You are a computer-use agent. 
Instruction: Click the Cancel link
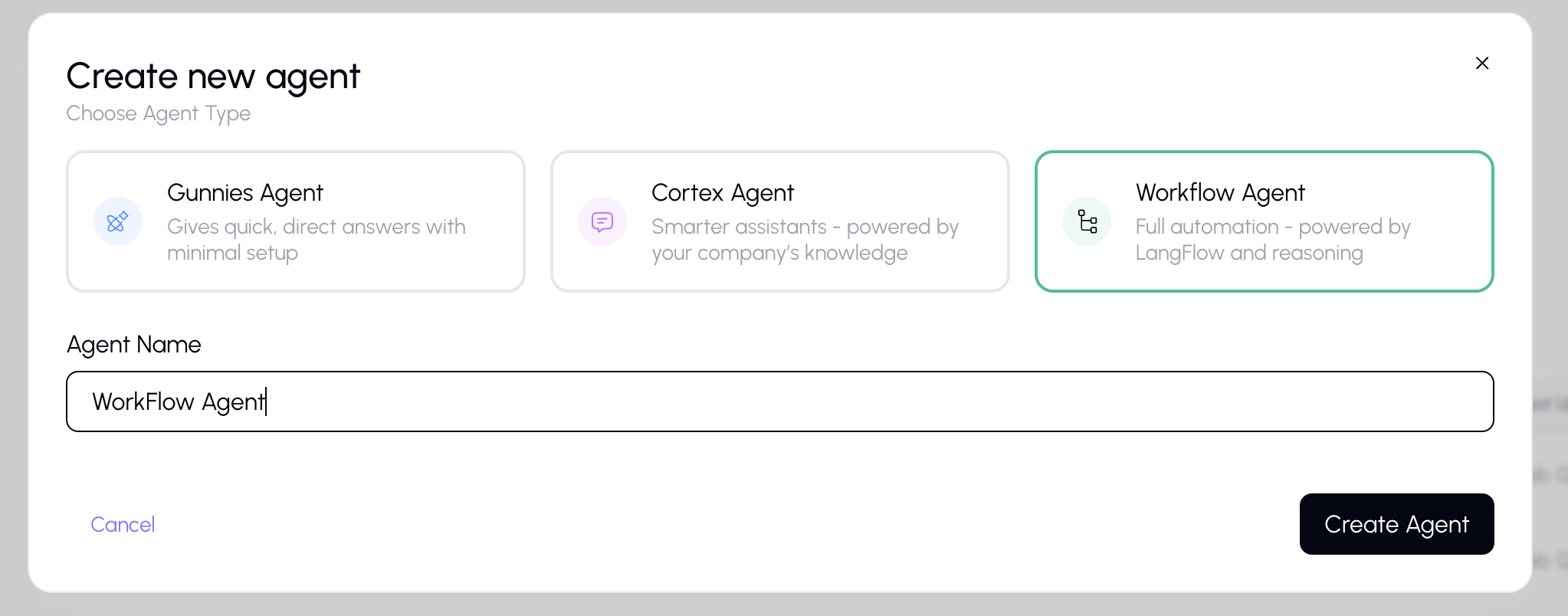pyautogui.click(x=122, y=524)
